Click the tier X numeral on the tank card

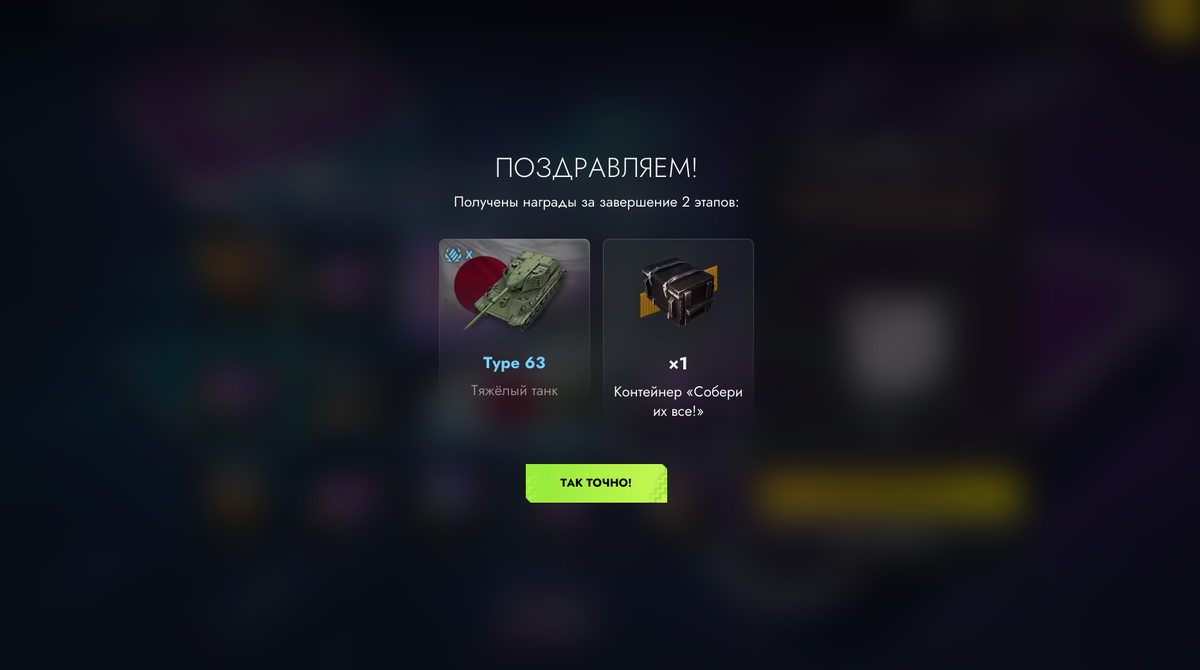click(x=469, y=255)
